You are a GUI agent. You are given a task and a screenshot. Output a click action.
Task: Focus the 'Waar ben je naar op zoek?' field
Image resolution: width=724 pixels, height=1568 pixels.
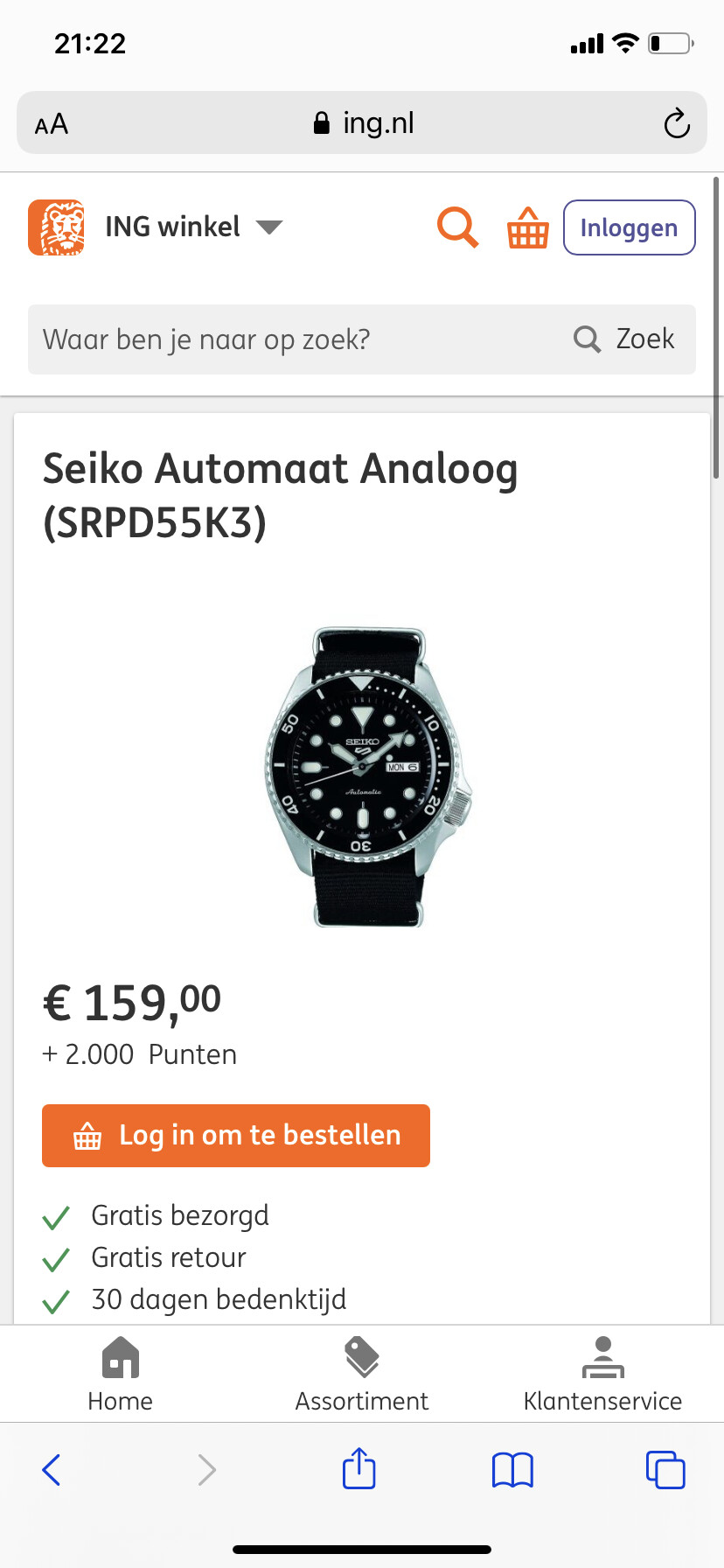tap(297, 339)
